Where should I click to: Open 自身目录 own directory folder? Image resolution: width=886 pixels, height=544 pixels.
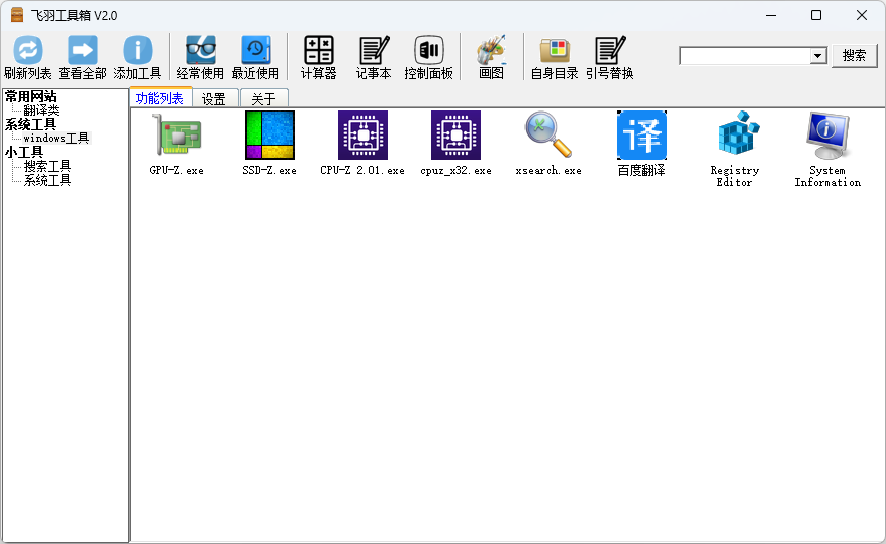(554, 51)
